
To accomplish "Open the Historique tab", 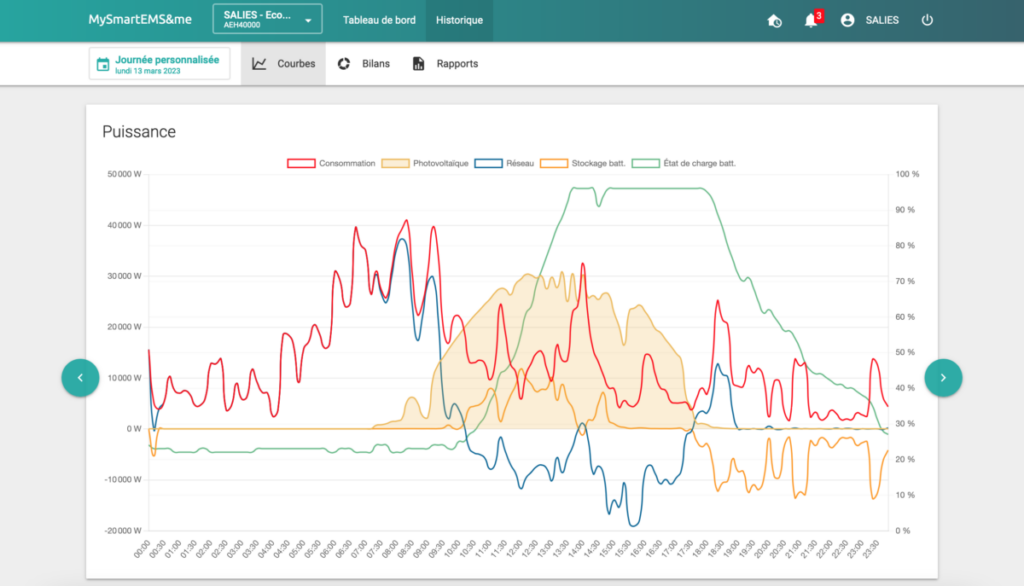I will 459,20.
